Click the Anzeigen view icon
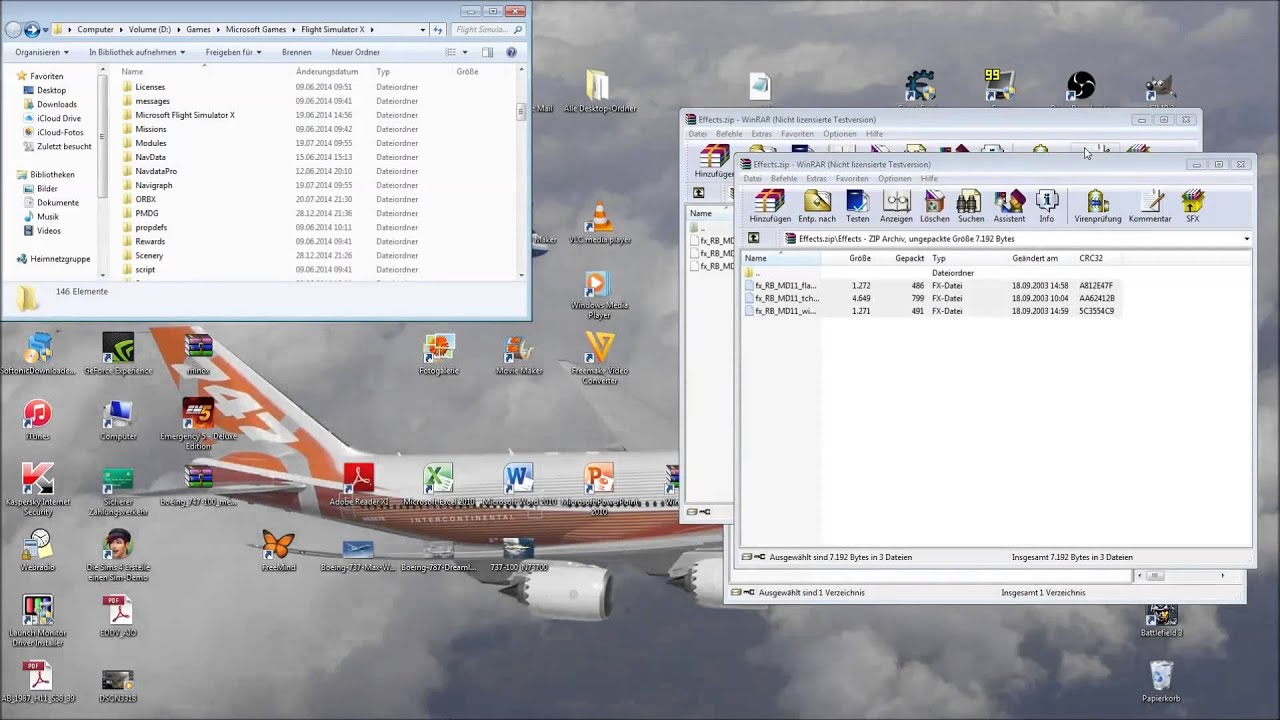 [x=896, y=205]
